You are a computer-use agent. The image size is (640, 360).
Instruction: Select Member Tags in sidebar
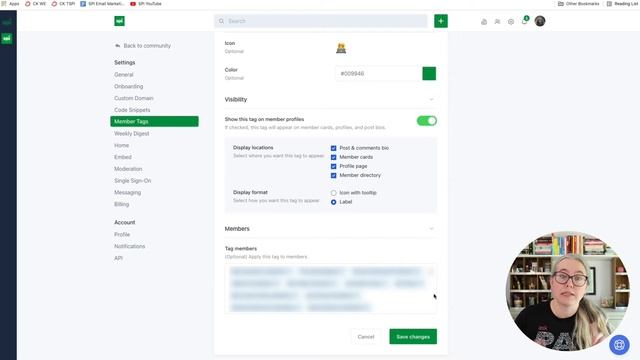[x=154, y=121]
